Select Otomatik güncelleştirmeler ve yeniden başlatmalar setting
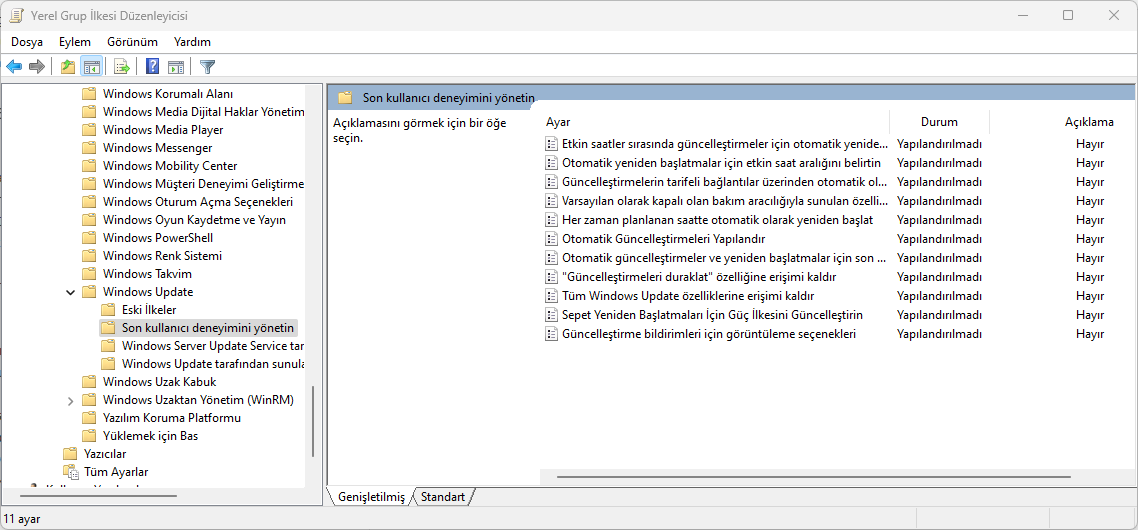The height and width of the screenshot is (530, 1138). pyautogui.click(x=724, y=258)
